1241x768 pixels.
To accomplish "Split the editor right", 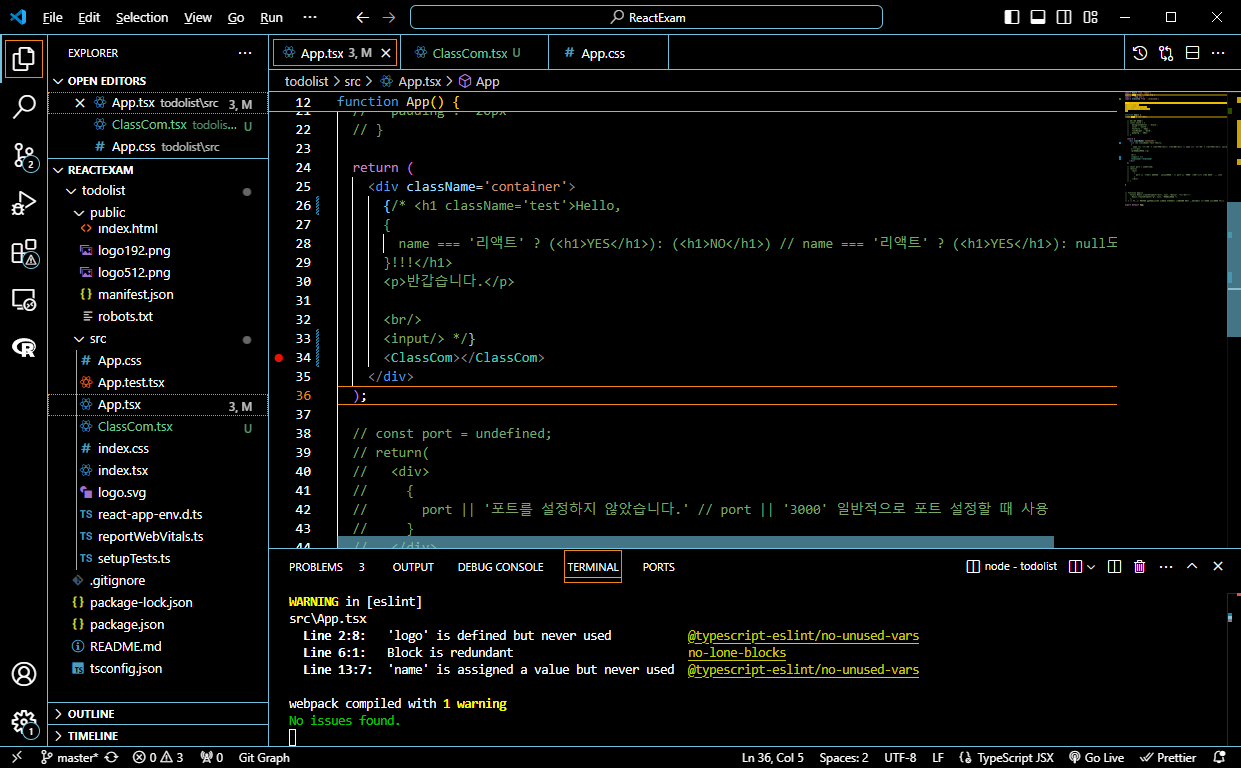I will tap(1192, 53).
